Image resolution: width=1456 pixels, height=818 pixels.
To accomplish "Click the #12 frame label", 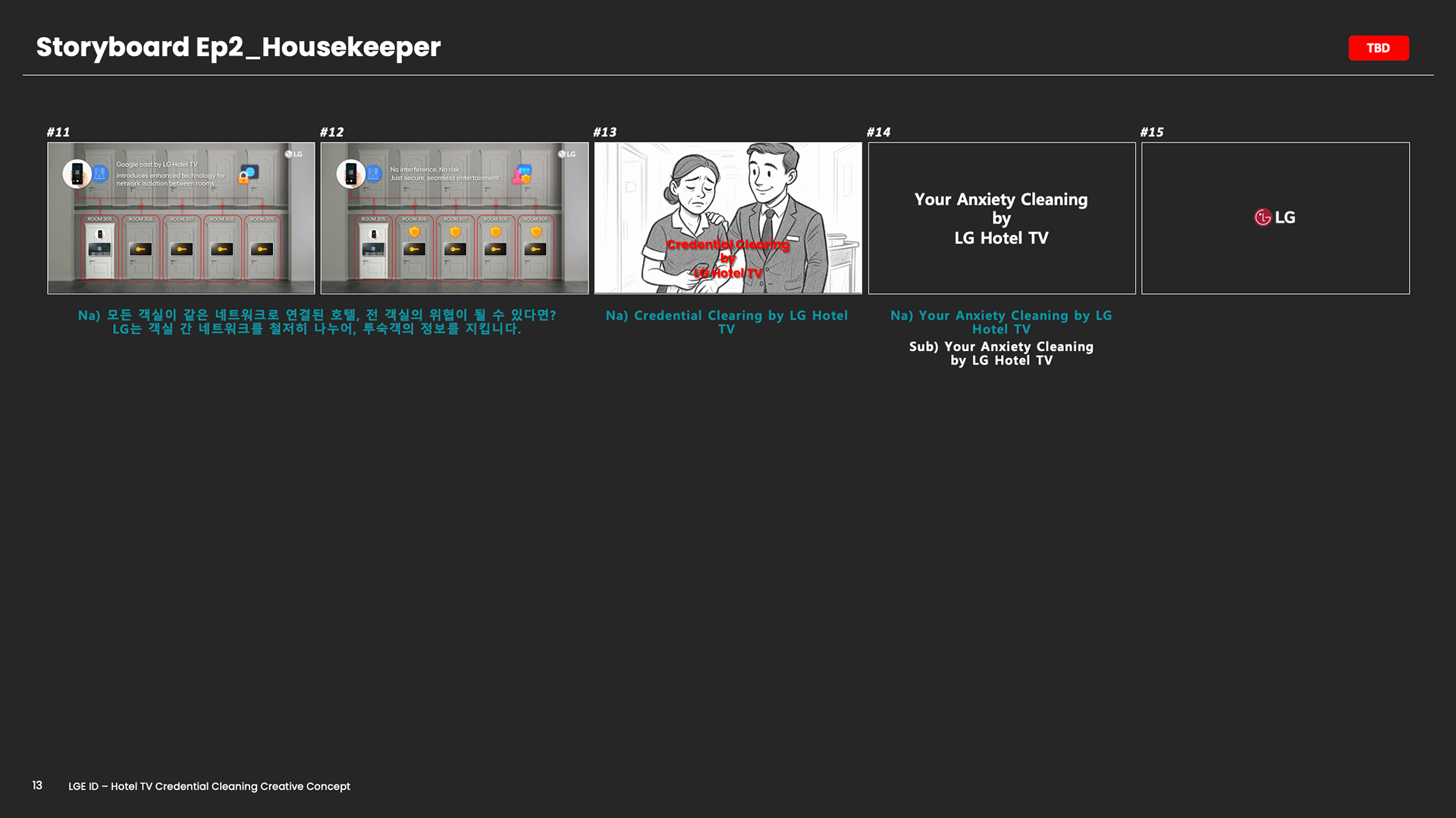I will point(332,132).
